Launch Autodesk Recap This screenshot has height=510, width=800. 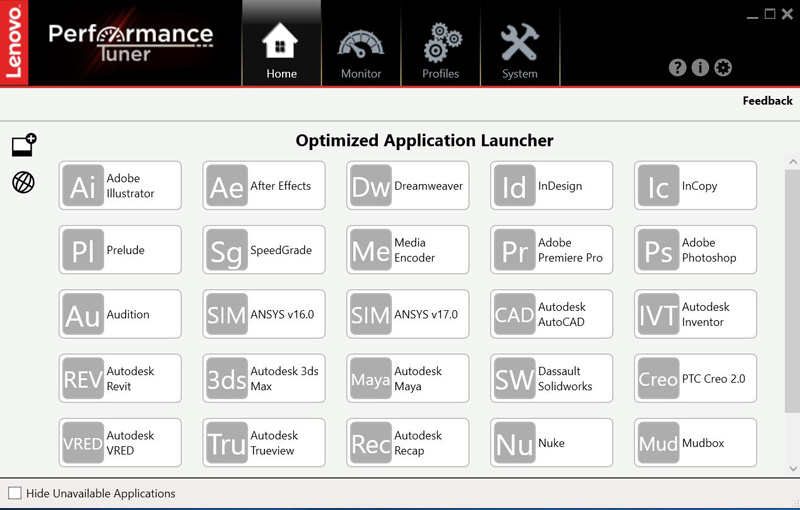pyautogui.click(x=408, y=443)
